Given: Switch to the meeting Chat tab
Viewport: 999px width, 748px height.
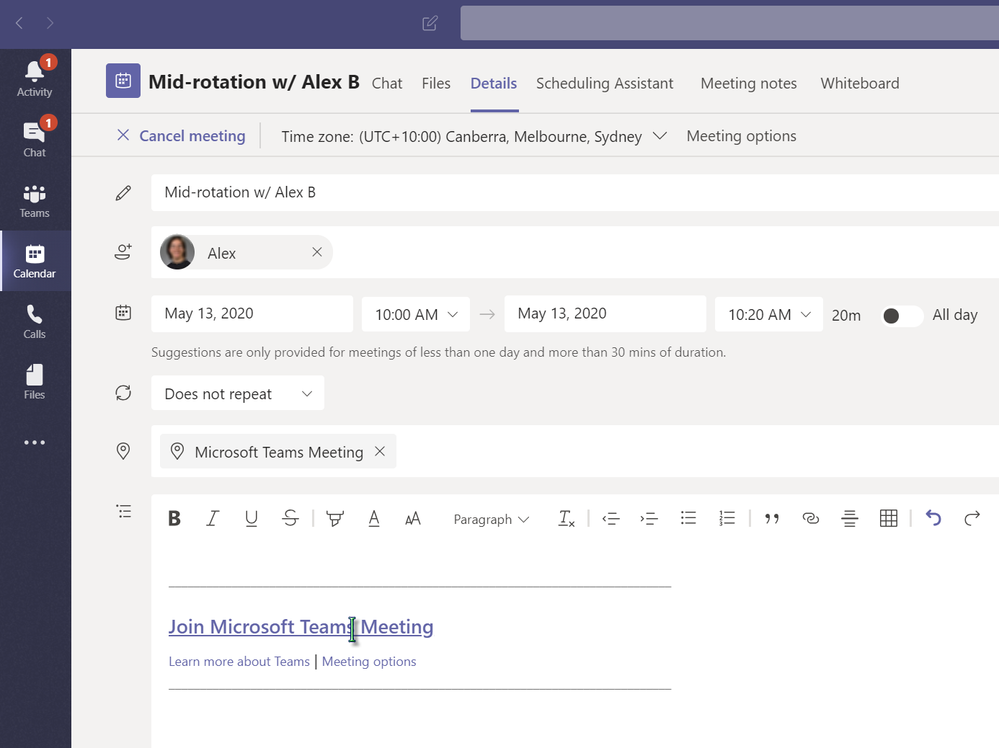Looking at the screenshot, I should (x=387, y=83).
